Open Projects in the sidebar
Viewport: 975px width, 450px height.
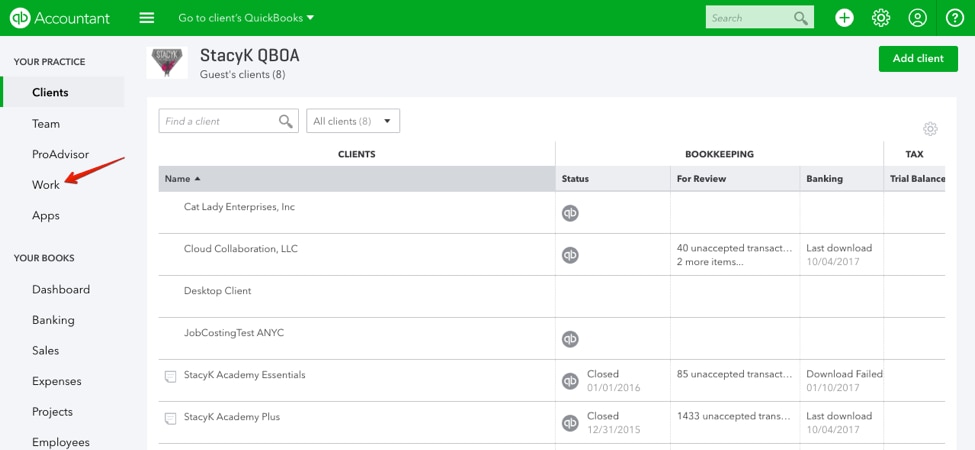point(52,411)
